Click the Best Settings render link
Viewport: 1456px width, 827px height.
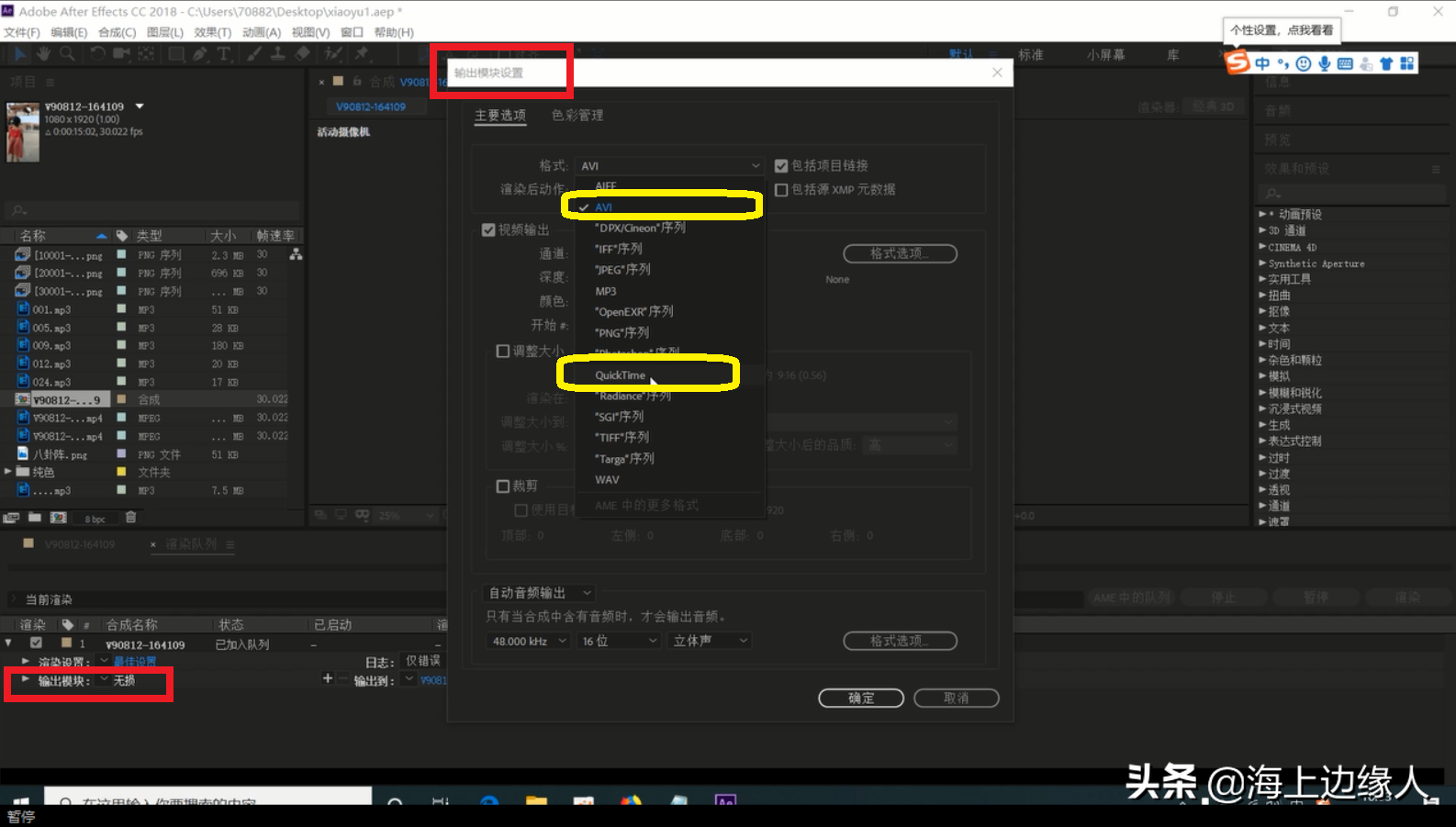tap(135, 662)
